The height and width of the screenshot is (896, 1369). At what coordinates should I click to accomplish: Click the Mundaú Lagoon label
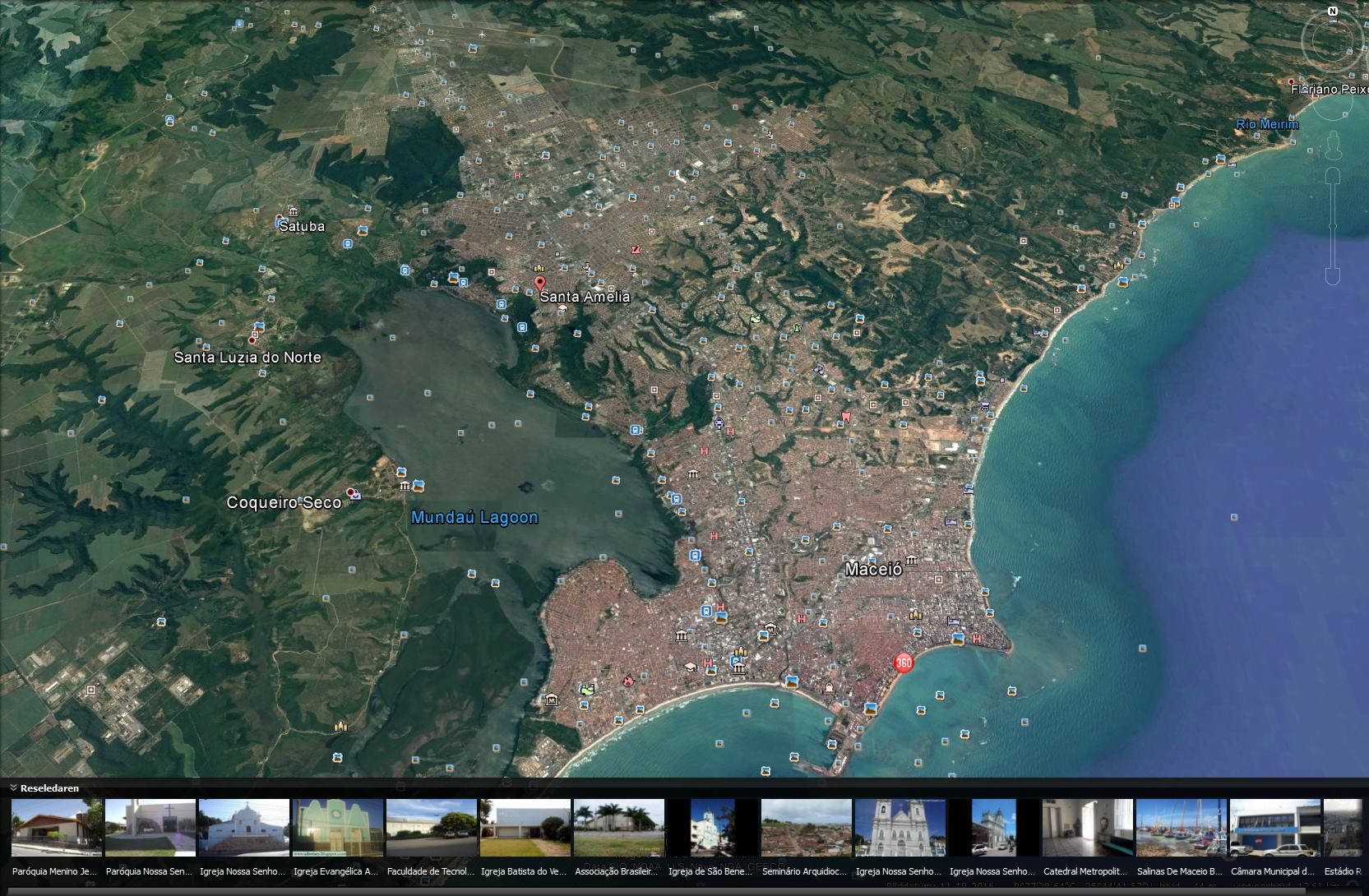(x=474, y=517)
